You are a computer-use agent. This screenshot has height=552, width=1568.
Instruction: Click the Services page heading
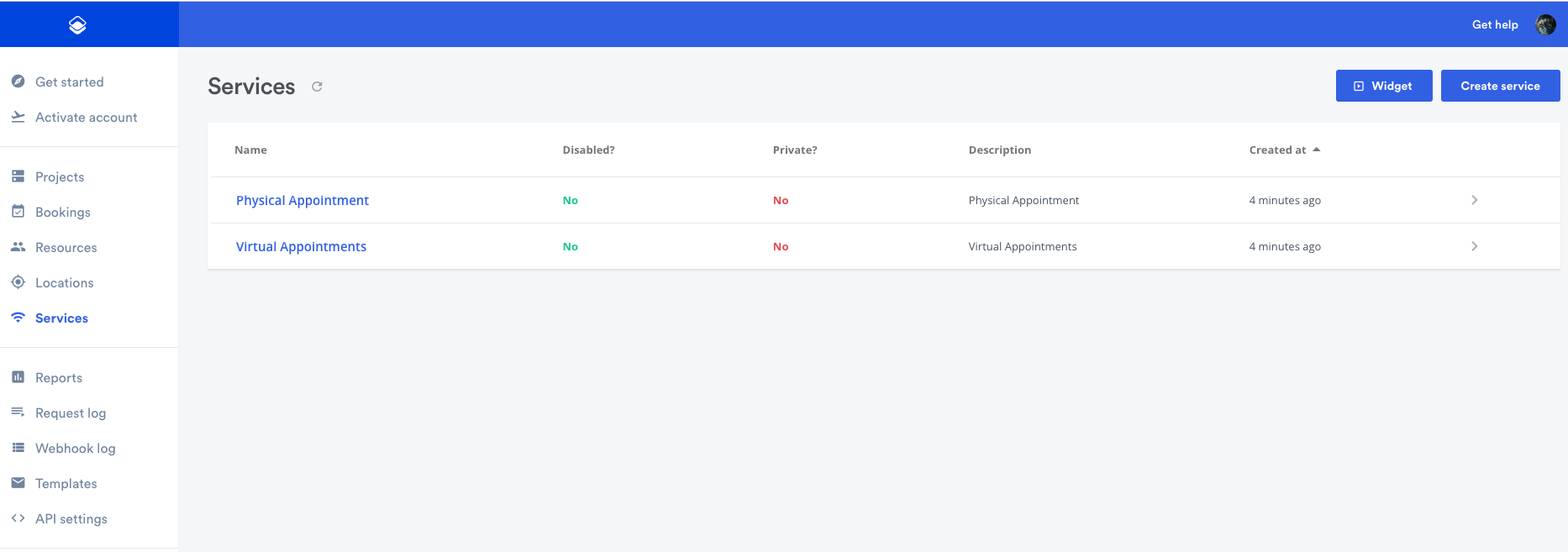[x=251, y=87]
